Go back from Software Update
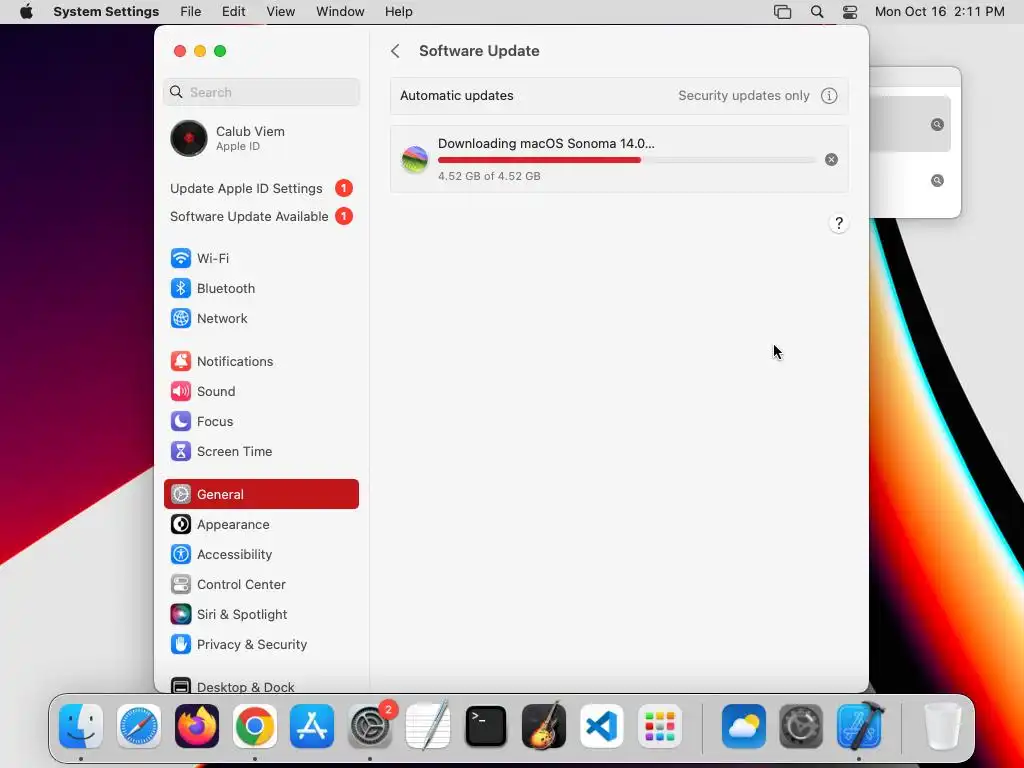This screenshot has height=768, width=1024. click(395, 51)
